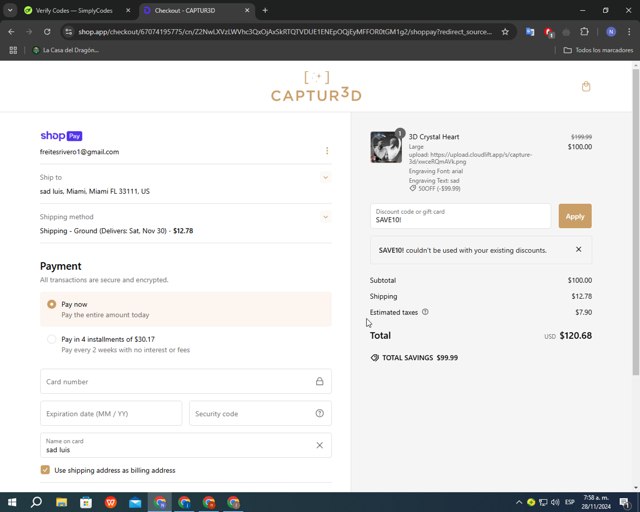
Task: Bookmark this page with the star icon
Action: (505, 32)
